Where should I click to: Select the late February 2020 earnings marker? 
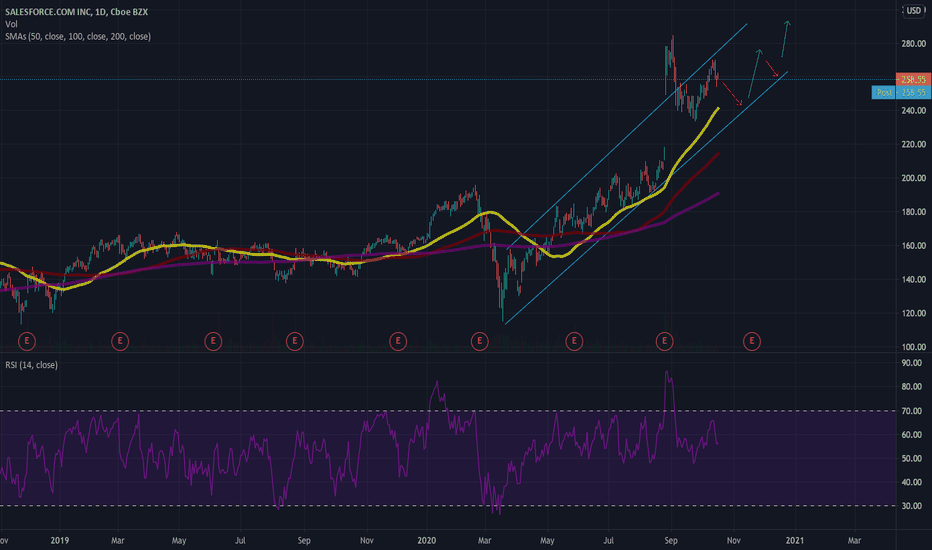tap(480, 341)
